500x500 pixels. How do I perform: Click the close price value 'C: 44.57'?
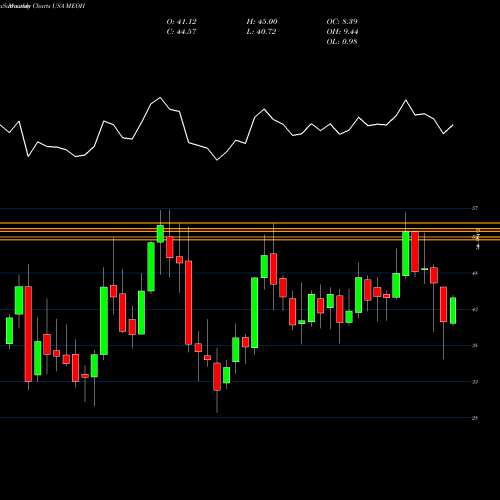181,32
